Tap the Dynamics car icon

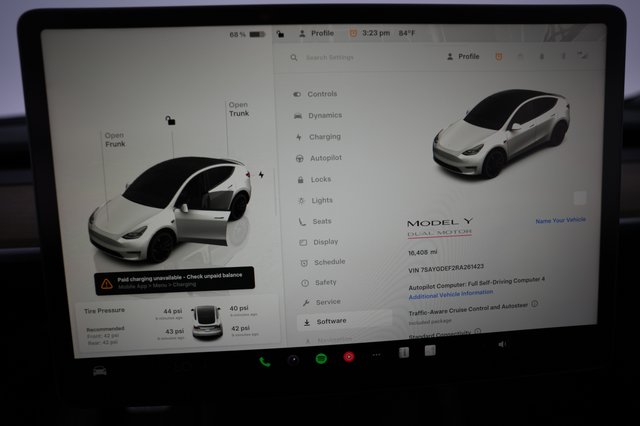click(298, 116)
